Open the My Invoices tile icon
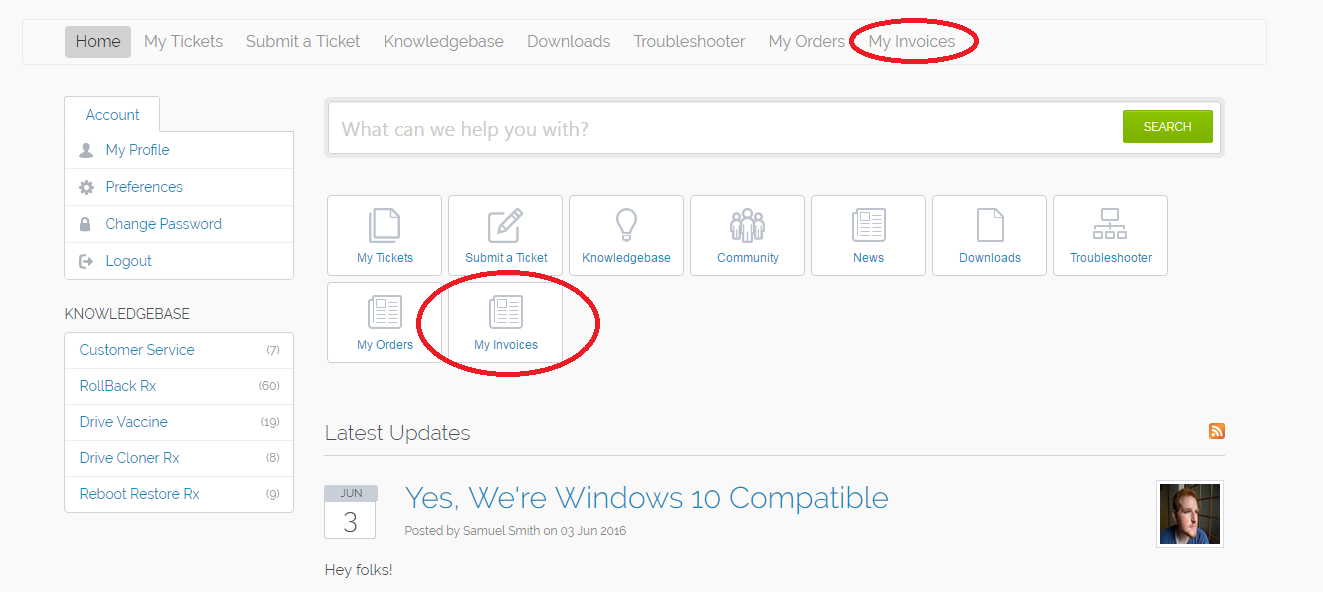The width and height of the screenshot is (1323, 592). point(505,313)
